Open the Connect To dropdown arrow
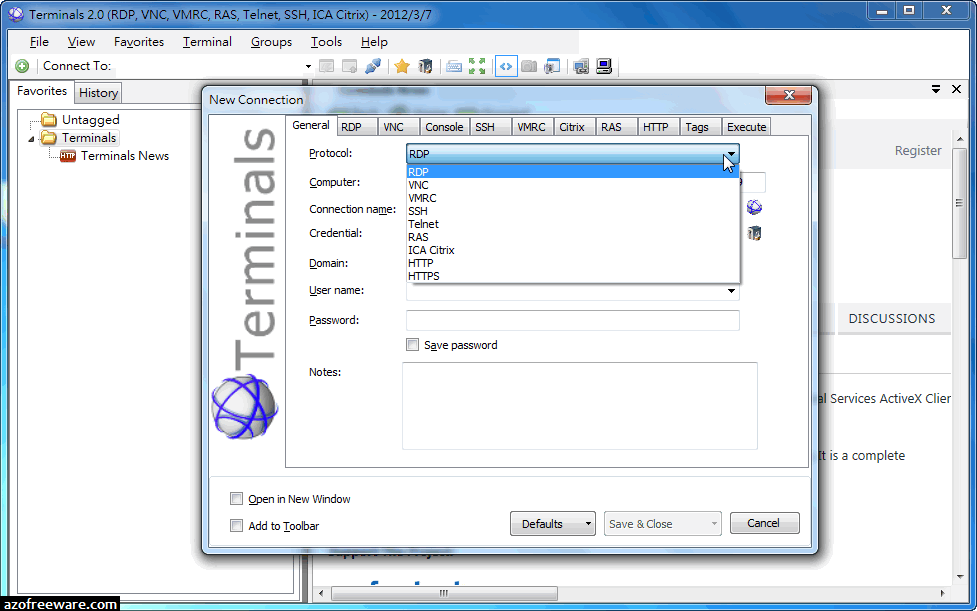Image resolution: width=977 pixels, height=611 pixels. (308, 66)
